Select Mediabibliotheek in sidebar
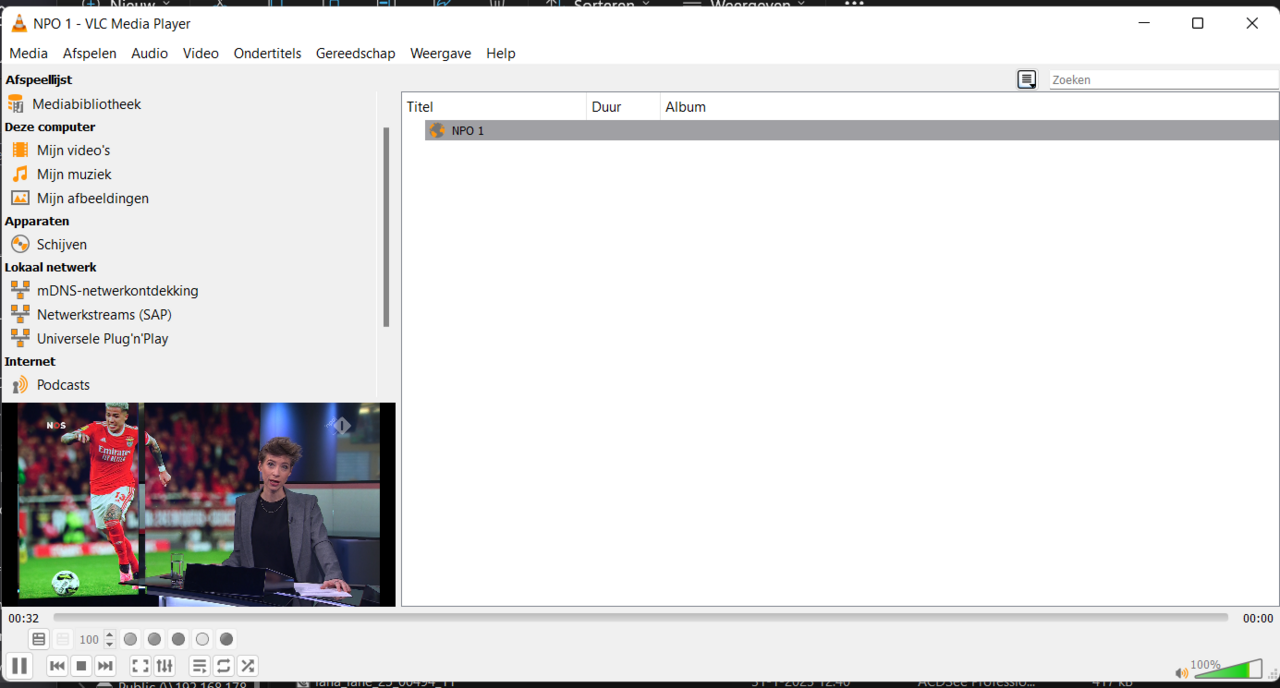The width and height of the screenshot is (1280, 688). (86, 104)
